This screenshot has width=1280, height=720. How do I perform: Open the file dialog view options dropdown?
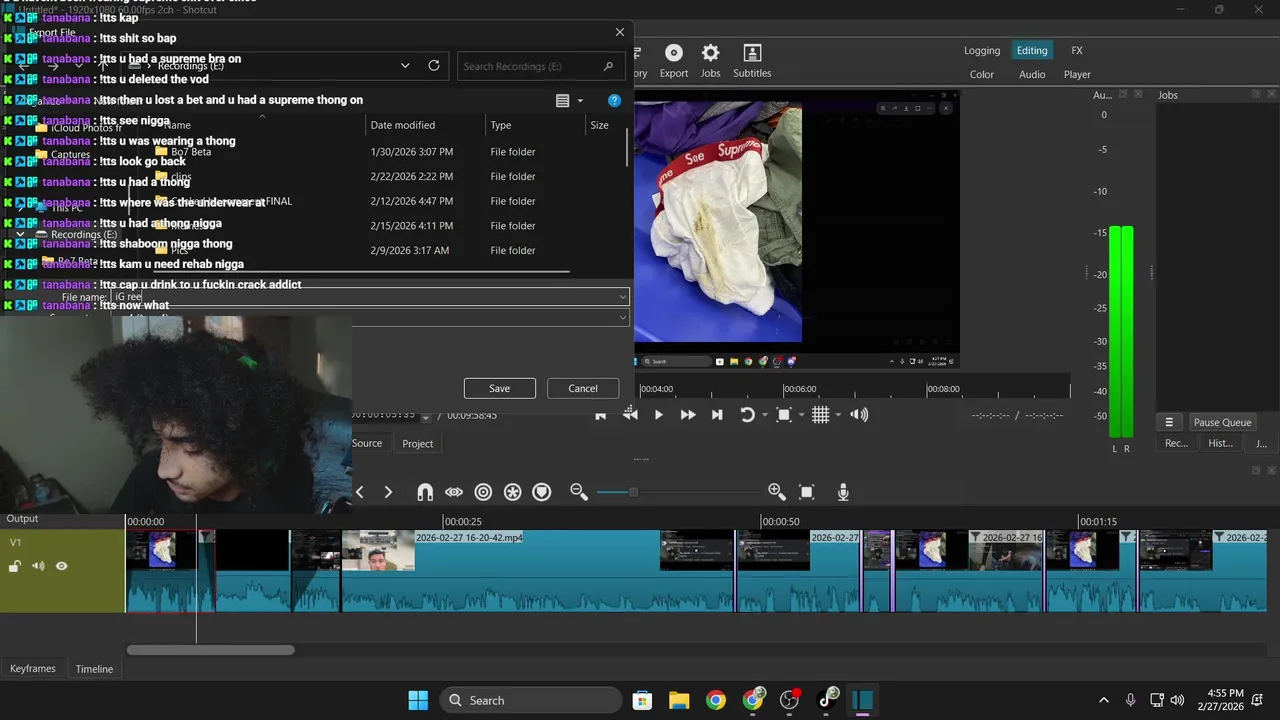click(580, 101)
